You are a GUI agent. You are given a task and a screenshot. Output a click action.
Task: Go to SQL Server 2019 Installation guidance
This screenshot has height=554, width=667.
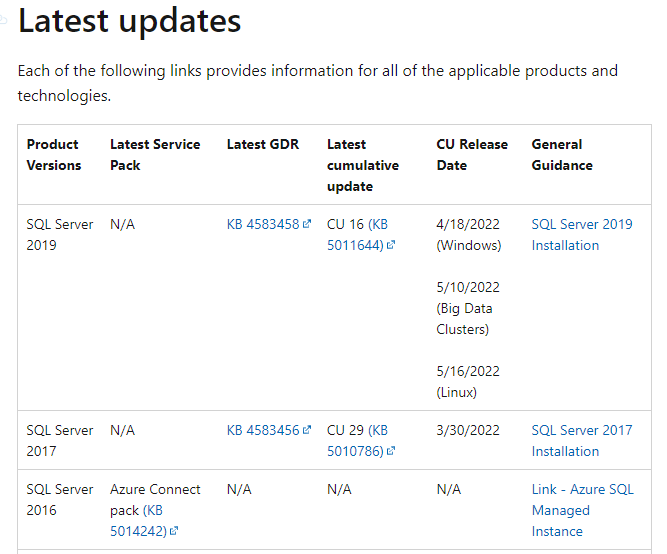(581, 234)
